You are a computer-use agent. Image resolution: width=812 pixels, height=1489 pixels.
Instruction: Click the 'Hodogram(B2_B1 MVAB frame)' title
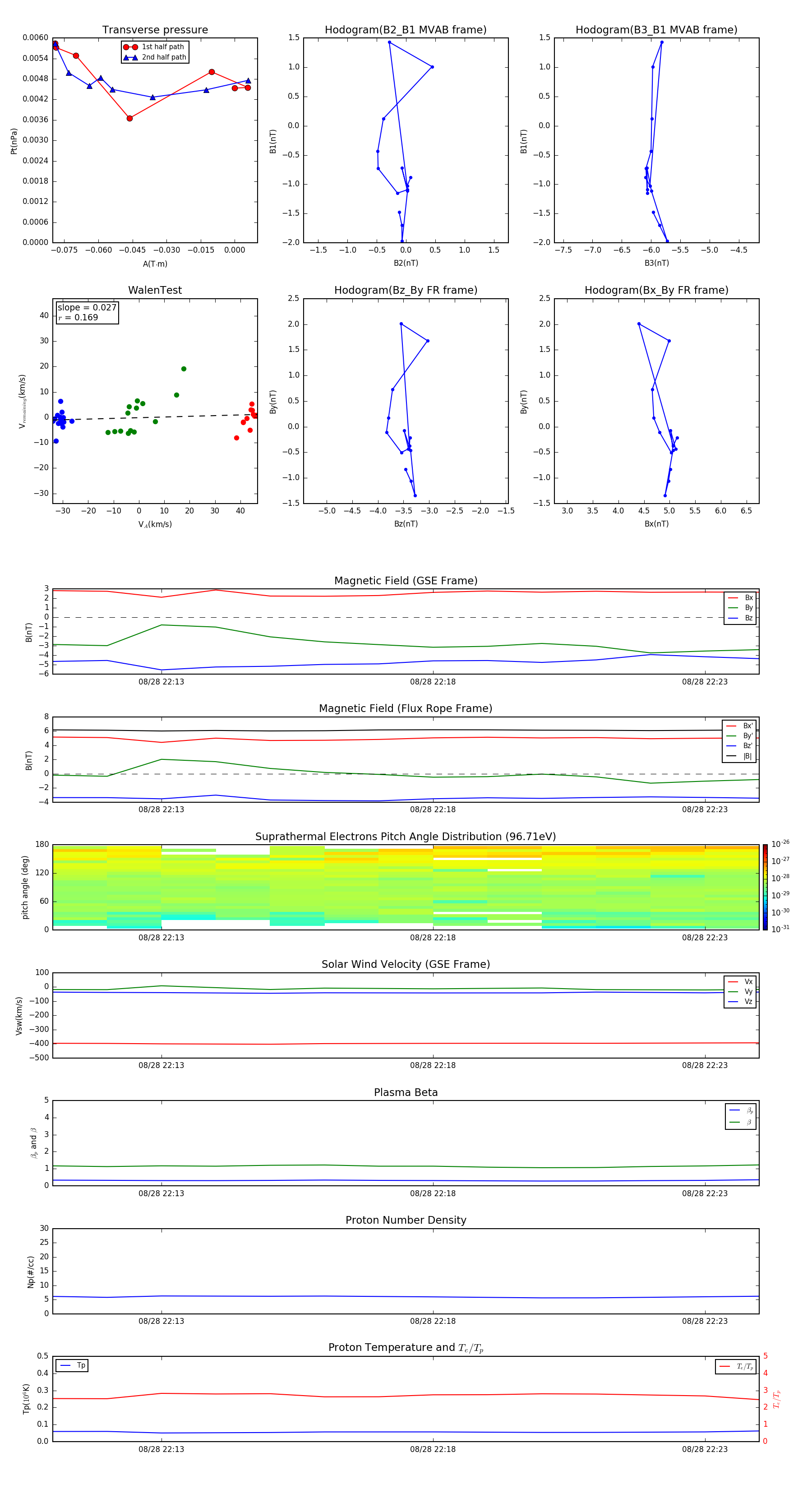[x=406, y=30]
